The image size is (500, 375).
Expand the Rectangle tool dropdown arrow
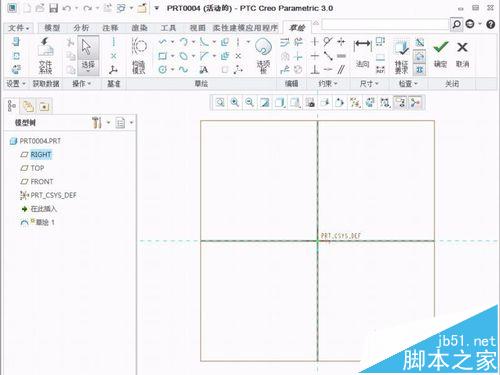(x=173, y=56)
